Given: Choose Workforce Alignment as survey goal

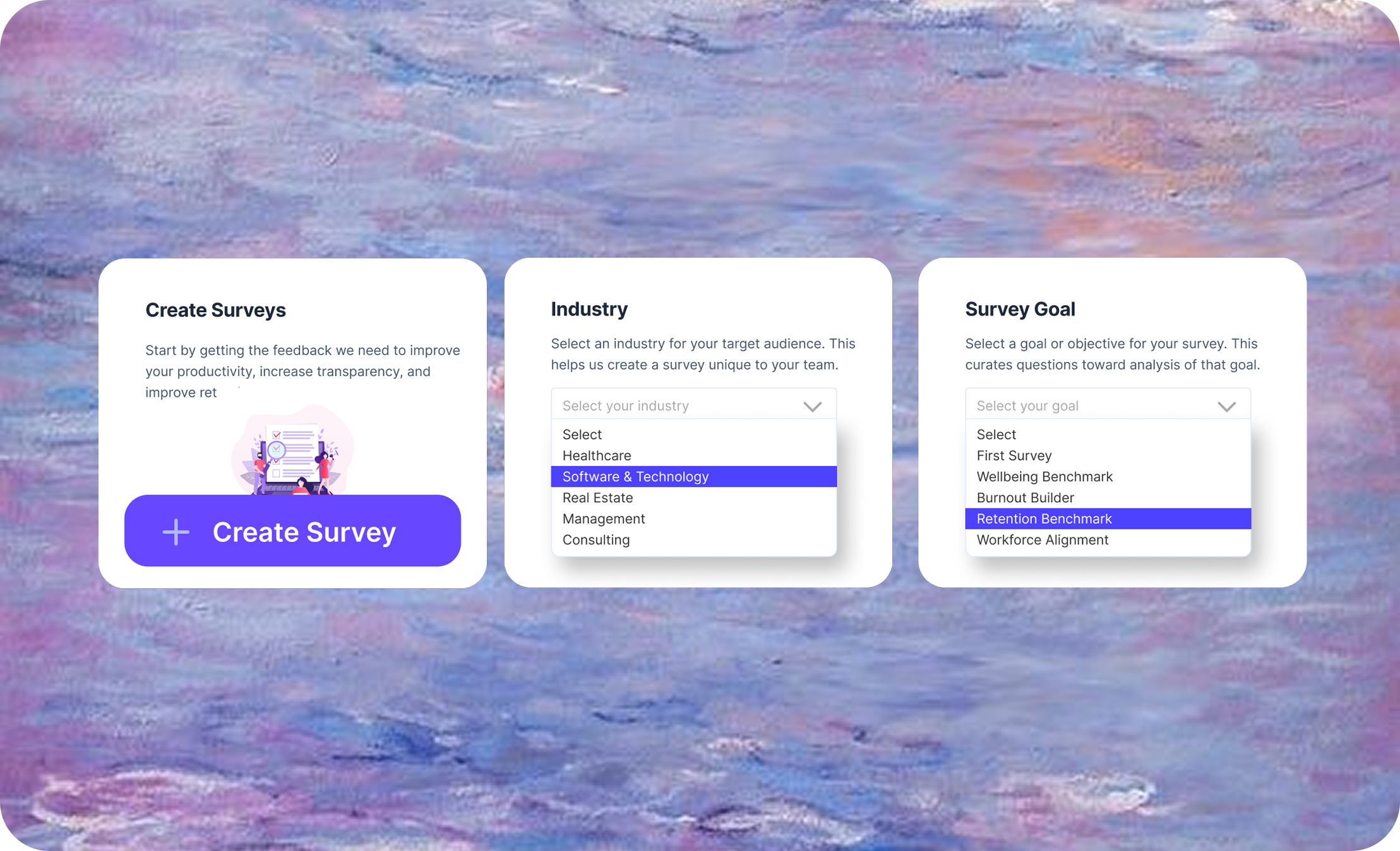Looking at the screenshot, I should click(x=1043, y=540).
